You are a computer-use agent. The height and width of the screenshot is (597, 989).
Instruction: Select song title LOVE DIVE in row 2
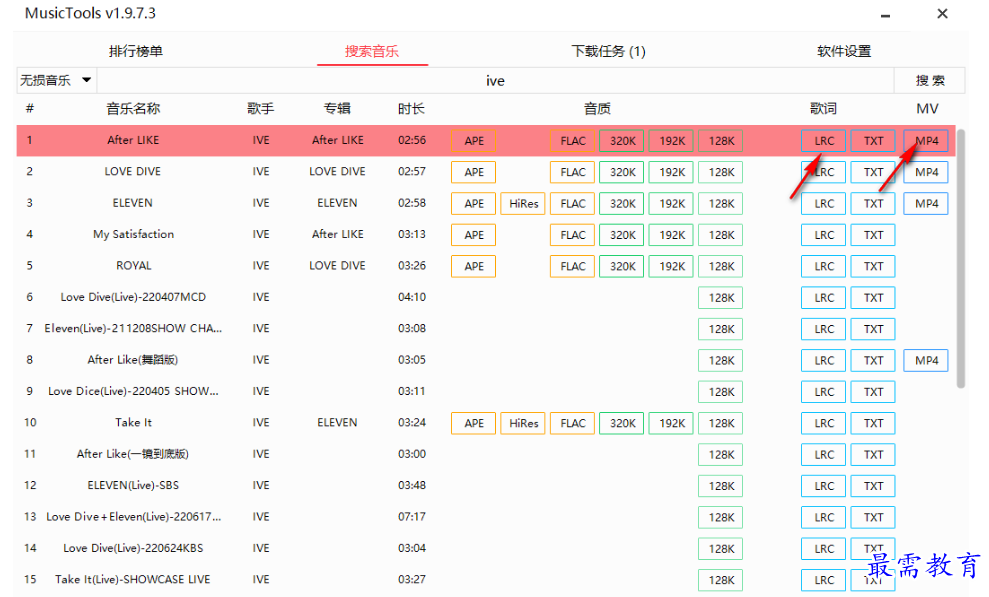[x=132, y=171]
